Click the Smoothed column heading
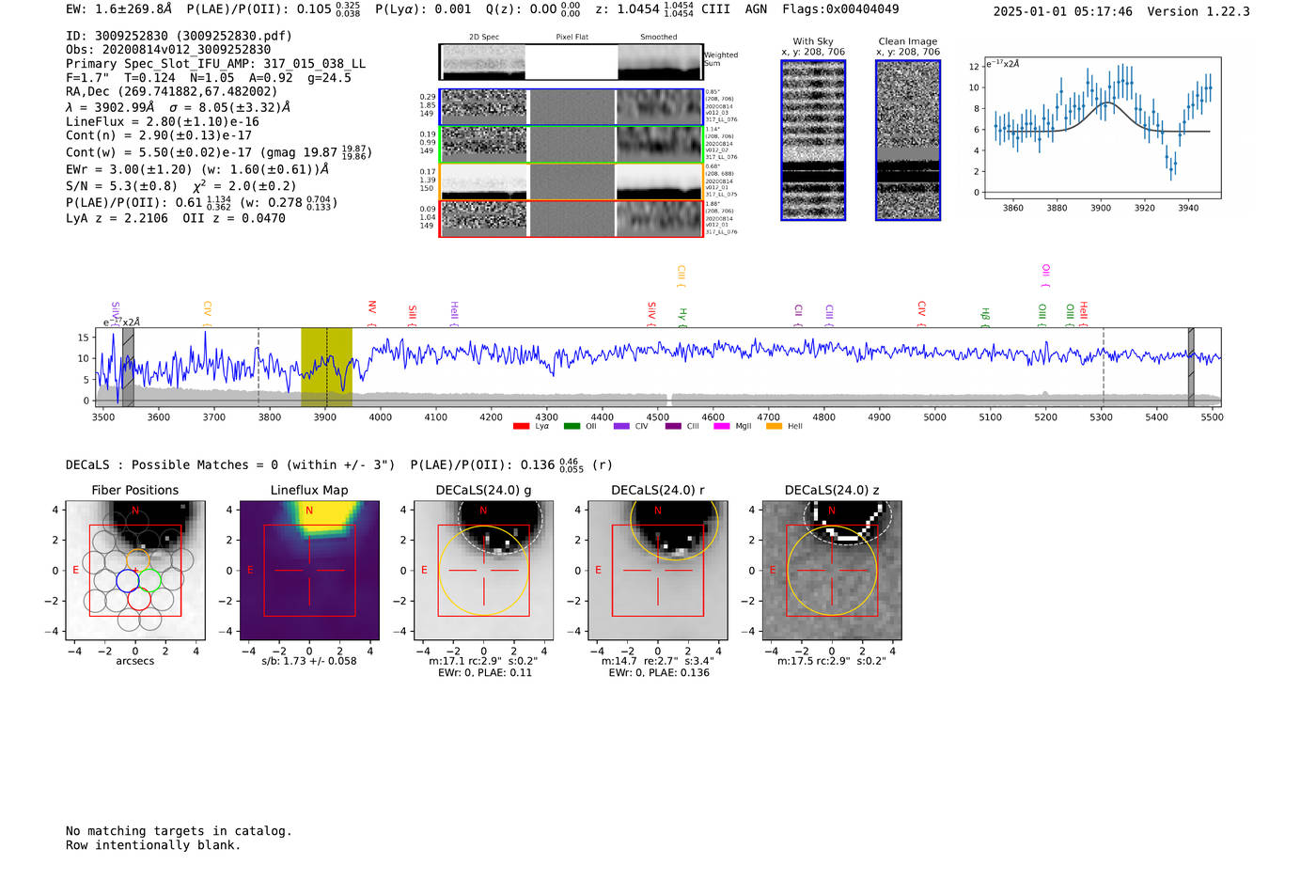Image resolution: width=1316 pixels, height=896 pixels. point(659,37)
